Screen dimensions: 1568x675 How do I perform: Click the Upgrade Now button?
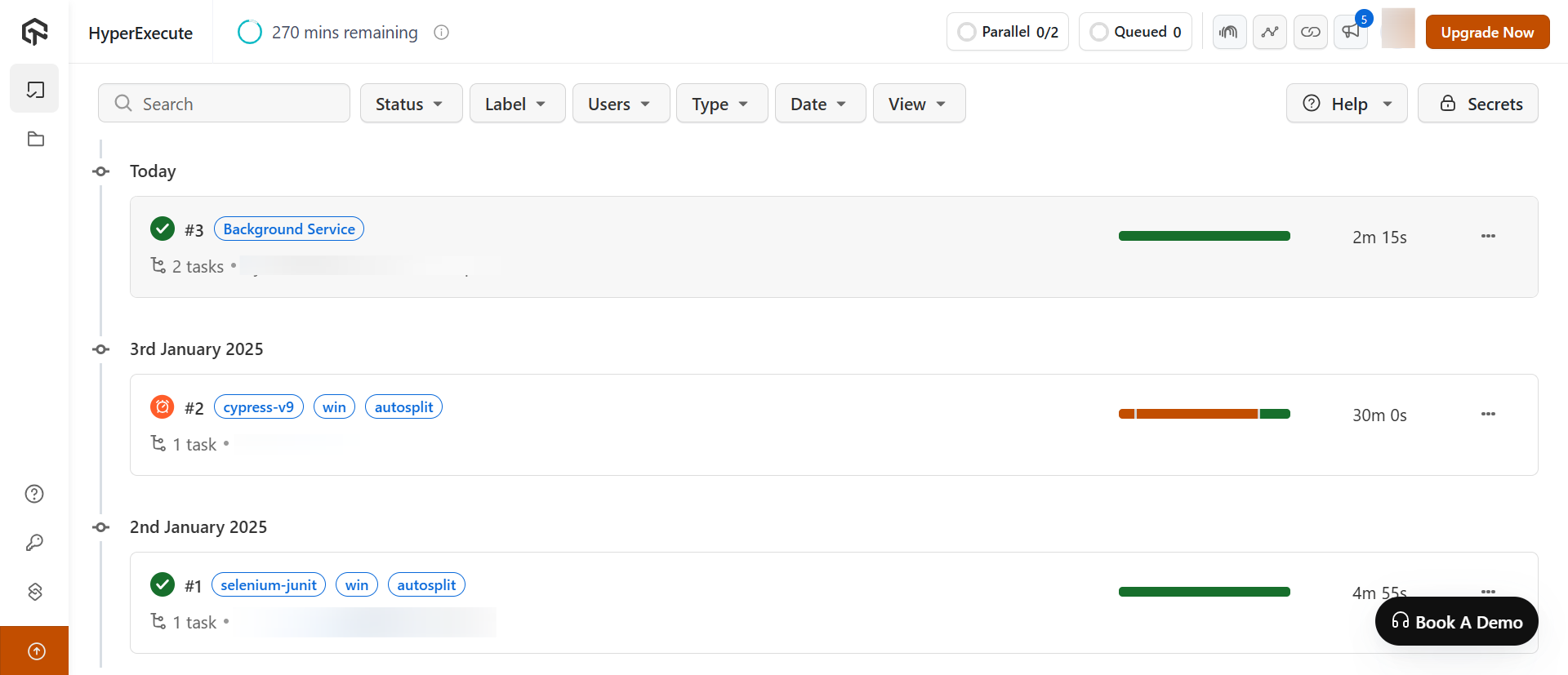click(1487, 33)
